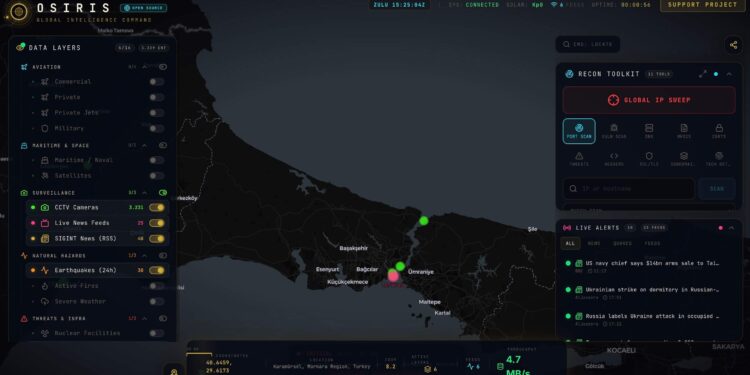
Task: Disable the SIGINT News (RSS) layer
Action: 156,238
